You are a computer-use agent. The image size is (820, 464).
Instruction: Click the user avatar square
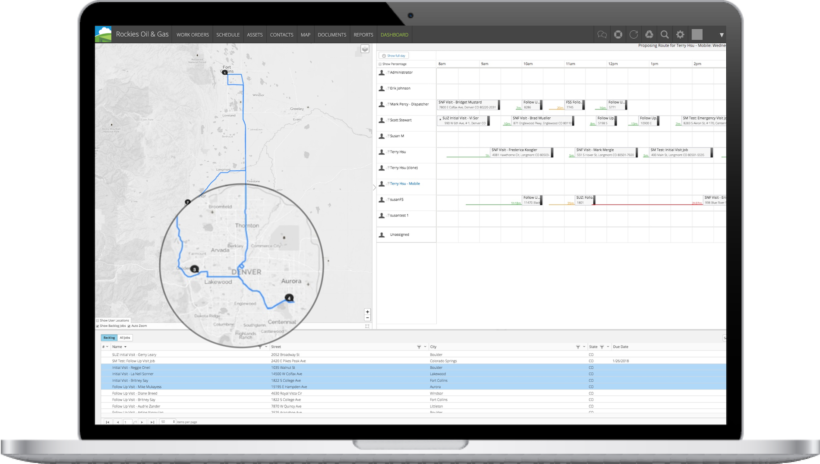(697, 35)
